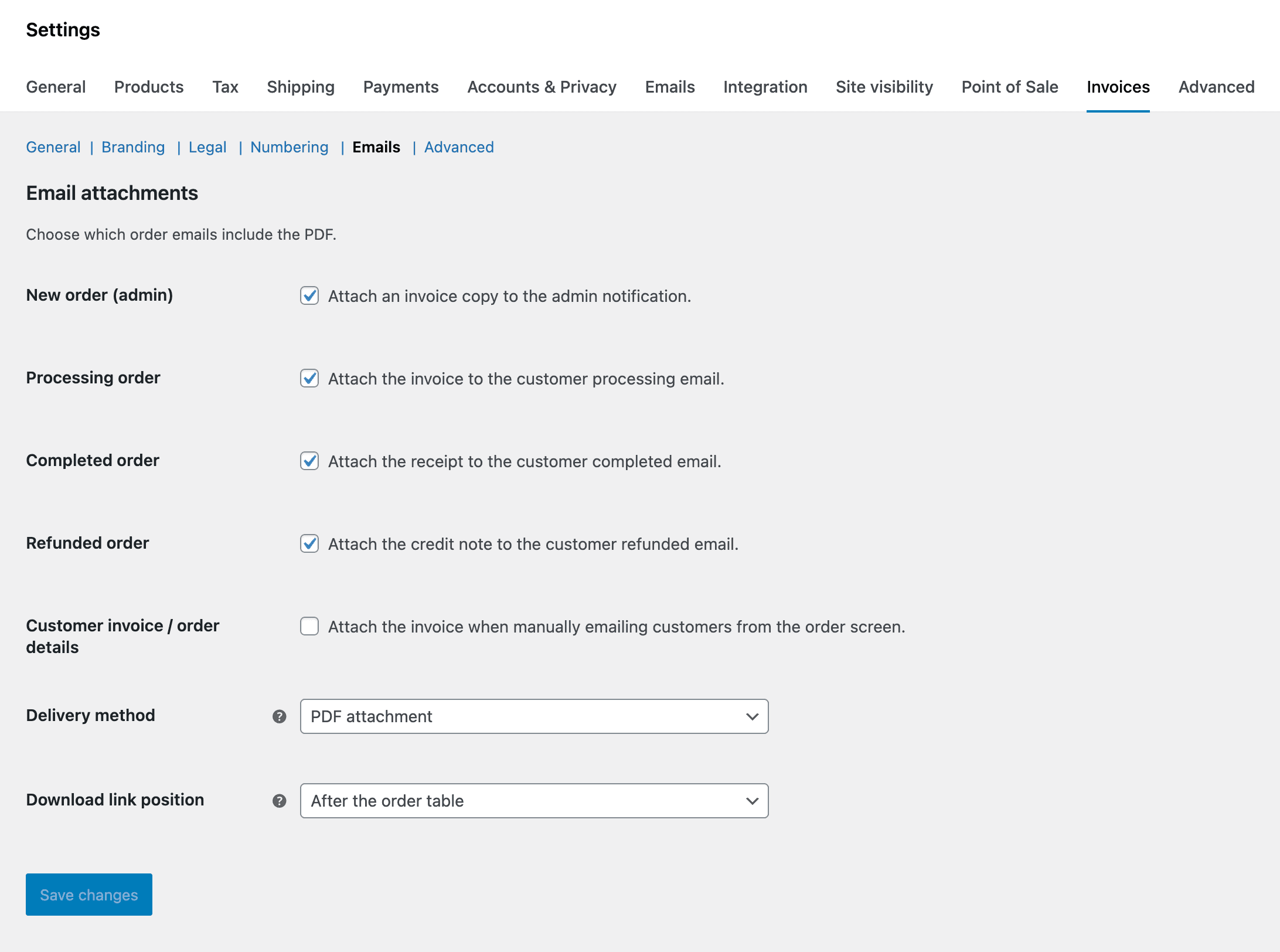Toggle Processing order invoice checkbox
1280x952 pixels.
tap(309, 378)
